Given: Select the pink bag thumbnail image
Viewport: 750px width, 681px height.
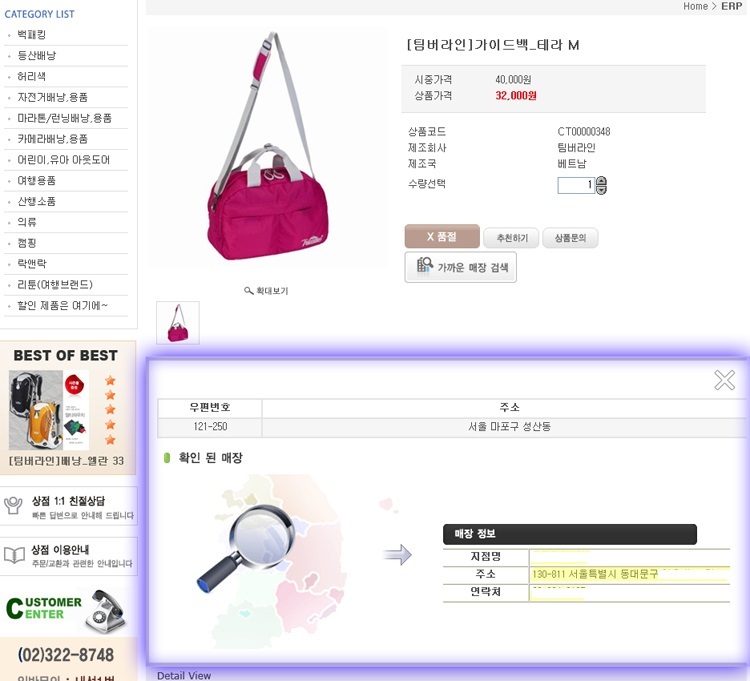Looking at the screenshot, I should (x=178, y=323).
